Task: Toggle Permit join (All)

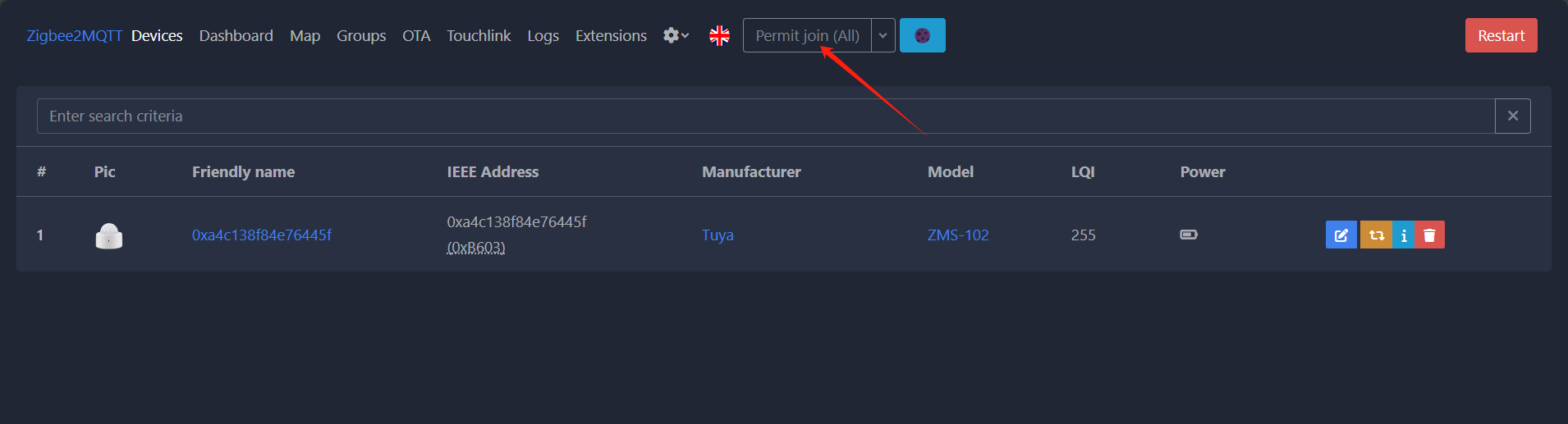Action: (x=807, y=35)
